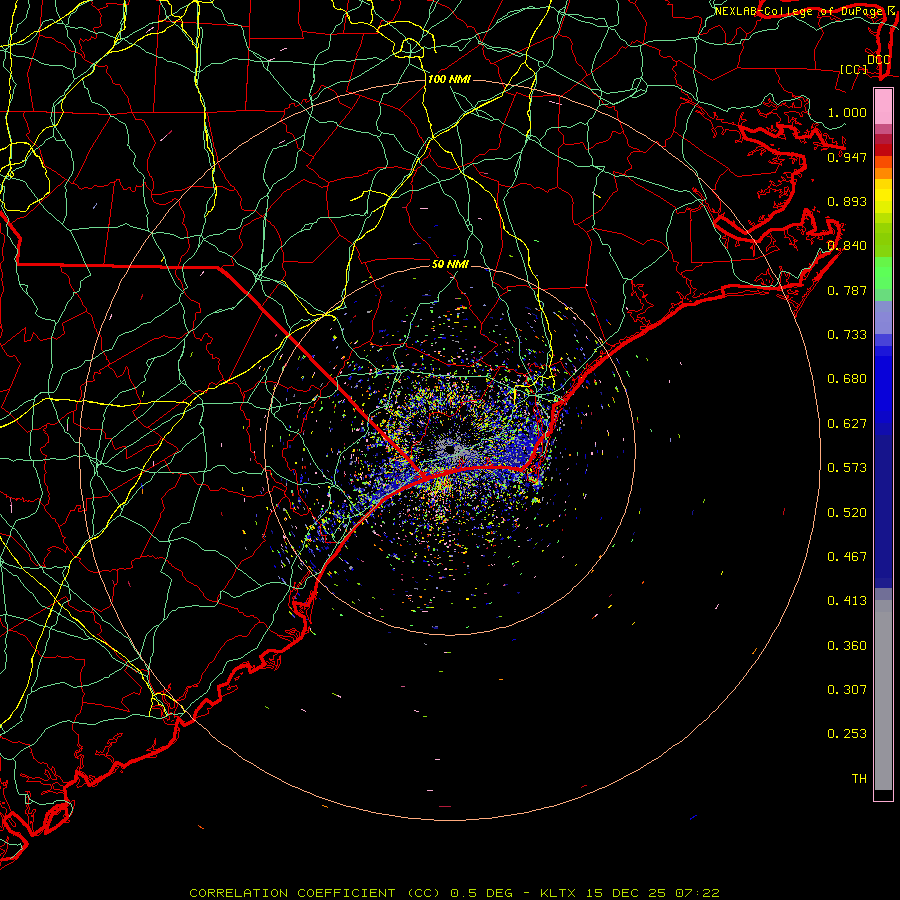The height and width of the screenshot is (900, 900).
Task: Click the 0.680 scale value
Action: (847, 379)
